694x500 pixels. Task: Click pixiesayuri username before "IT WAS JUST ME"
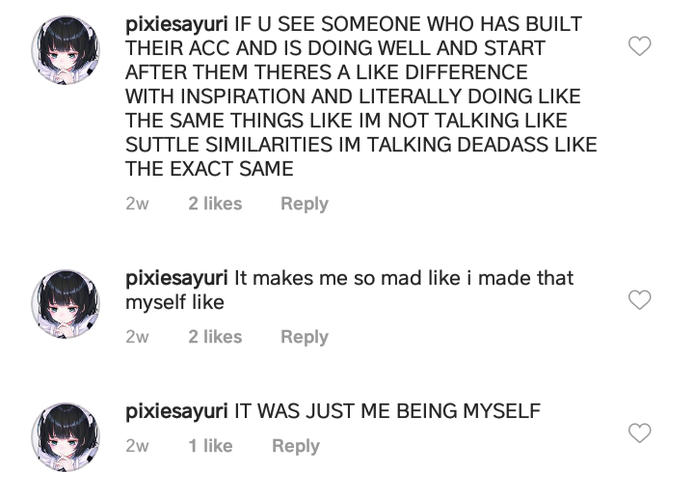177,411
